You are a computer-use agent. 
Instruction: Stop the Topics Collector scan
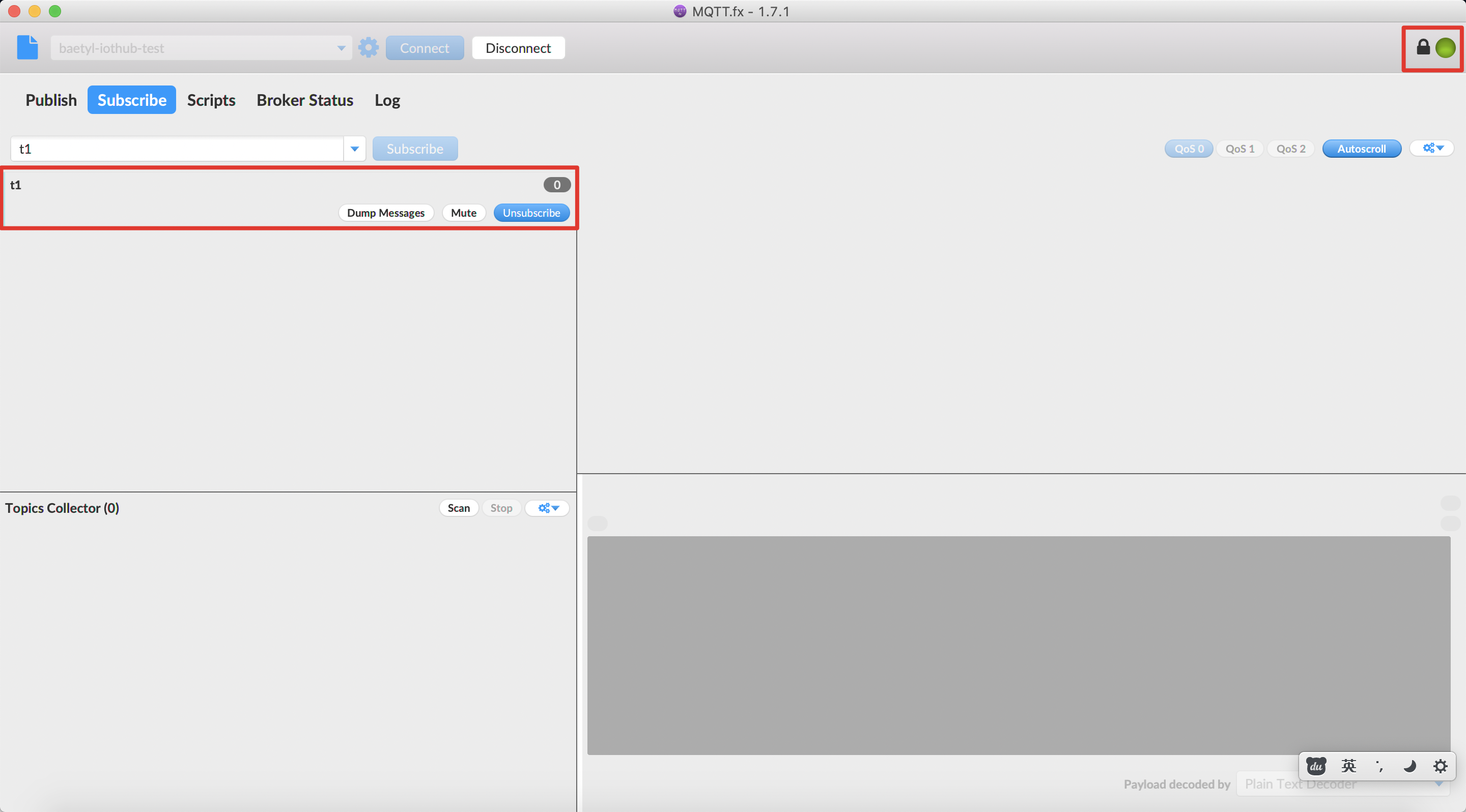click(501, 508)
